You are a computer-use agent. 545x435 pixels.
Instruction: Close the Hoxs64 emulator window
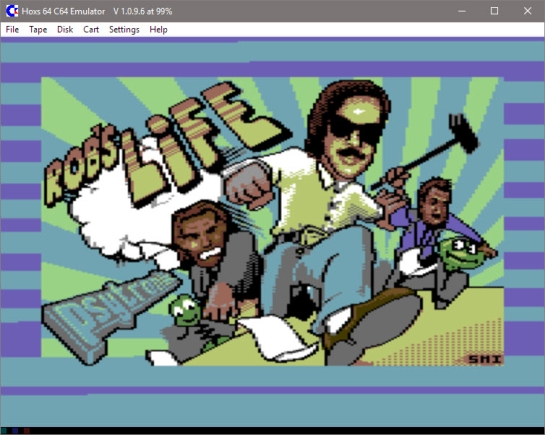click(x=527, y=11)
